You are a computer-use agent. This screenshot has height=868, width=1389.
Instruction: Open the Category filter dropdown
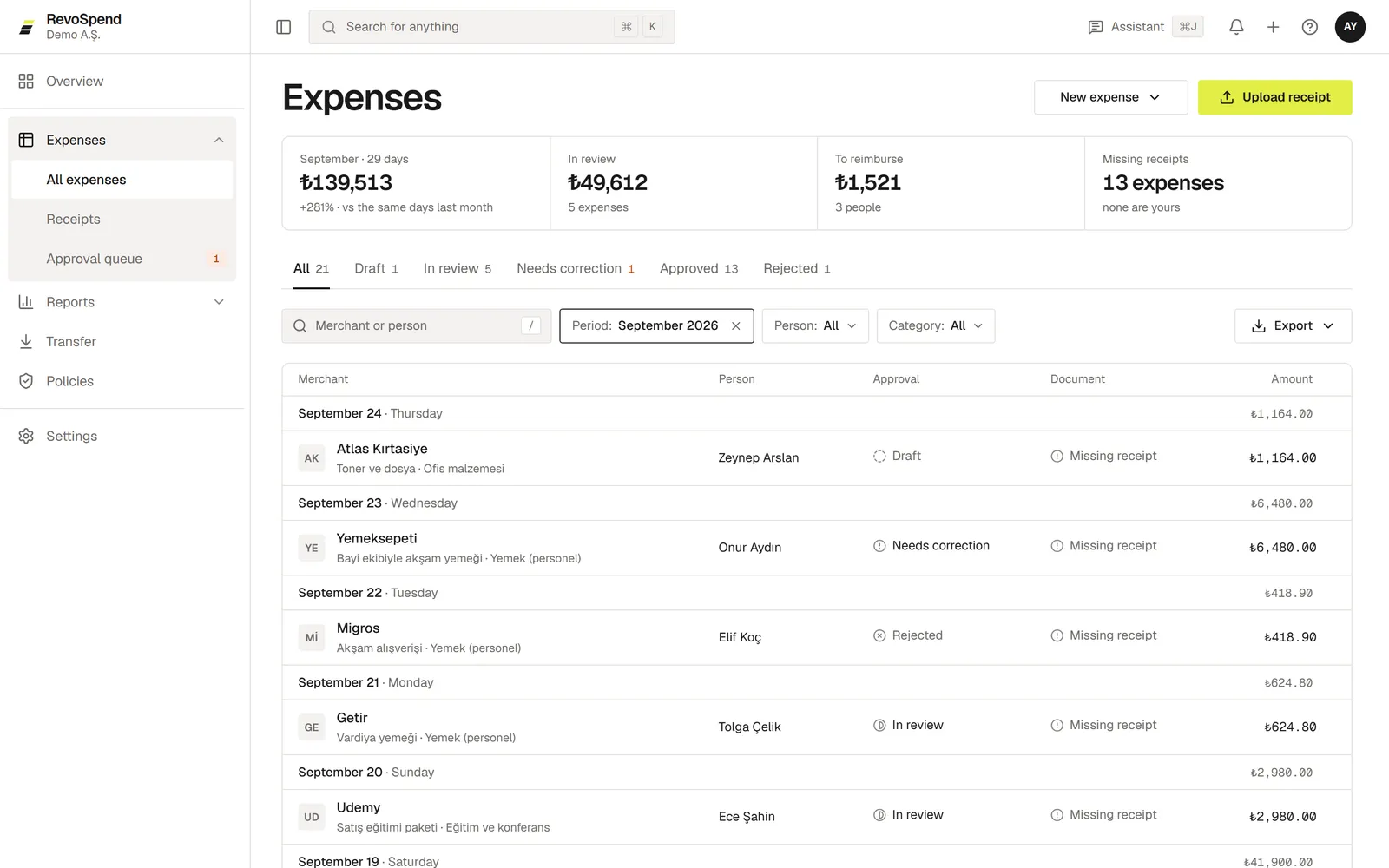click(936, 325)
